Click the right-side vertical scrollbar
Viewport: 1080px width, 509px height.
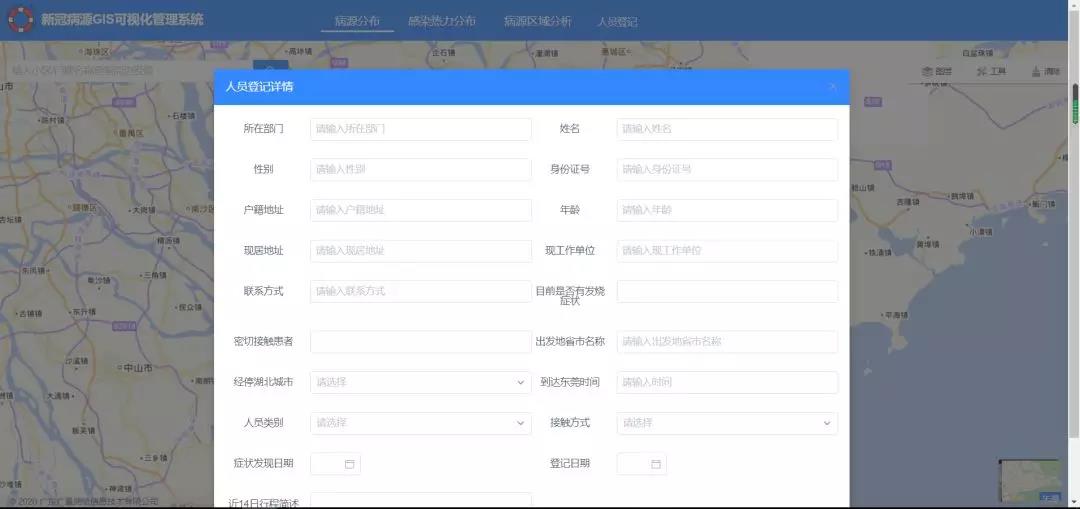[1075, 105]
